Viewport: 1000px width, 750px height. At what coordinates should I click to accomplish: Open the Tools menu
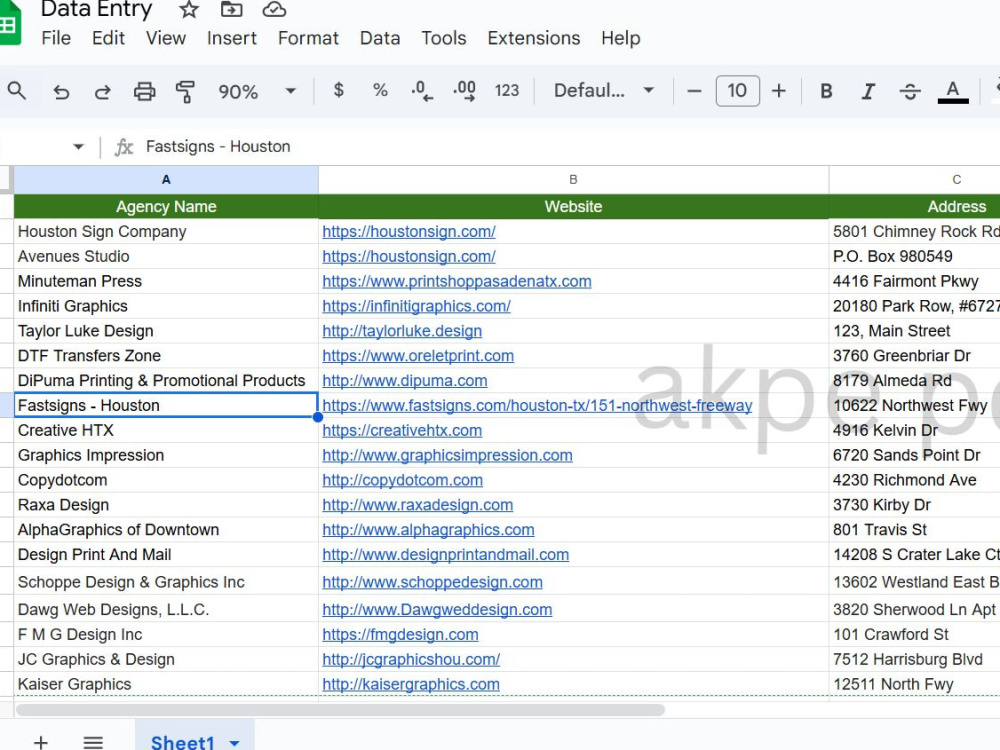444,38
